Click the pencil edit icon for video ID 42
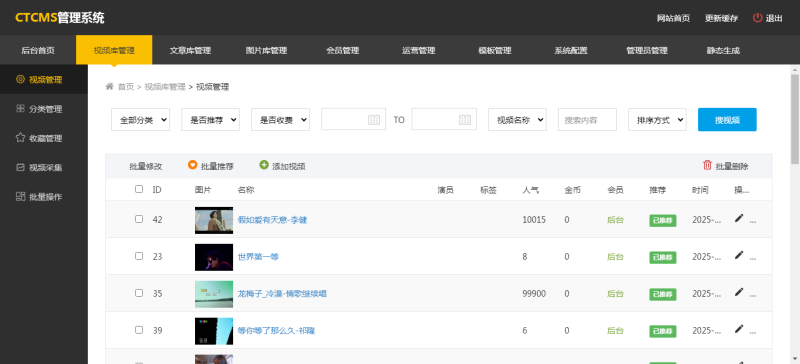 point(739,218)
